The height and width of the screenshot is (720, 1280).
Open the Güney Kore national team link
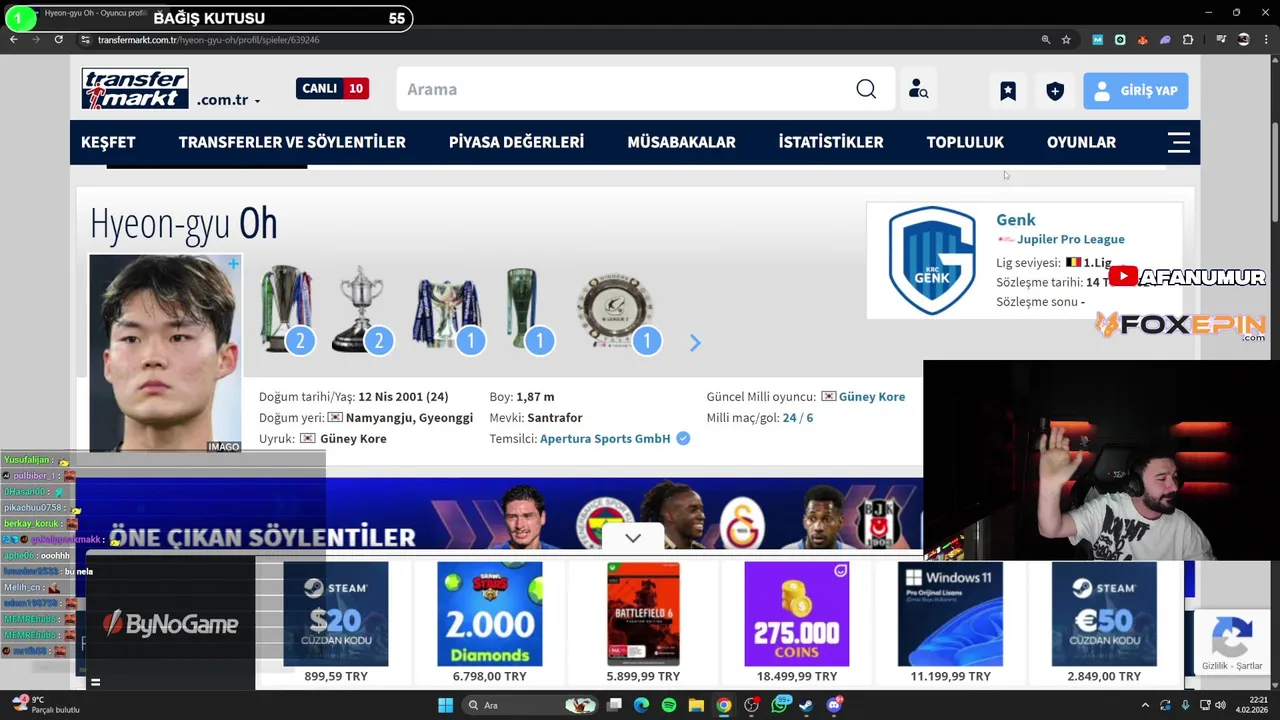pyautogui.click(x=871, y=397)
